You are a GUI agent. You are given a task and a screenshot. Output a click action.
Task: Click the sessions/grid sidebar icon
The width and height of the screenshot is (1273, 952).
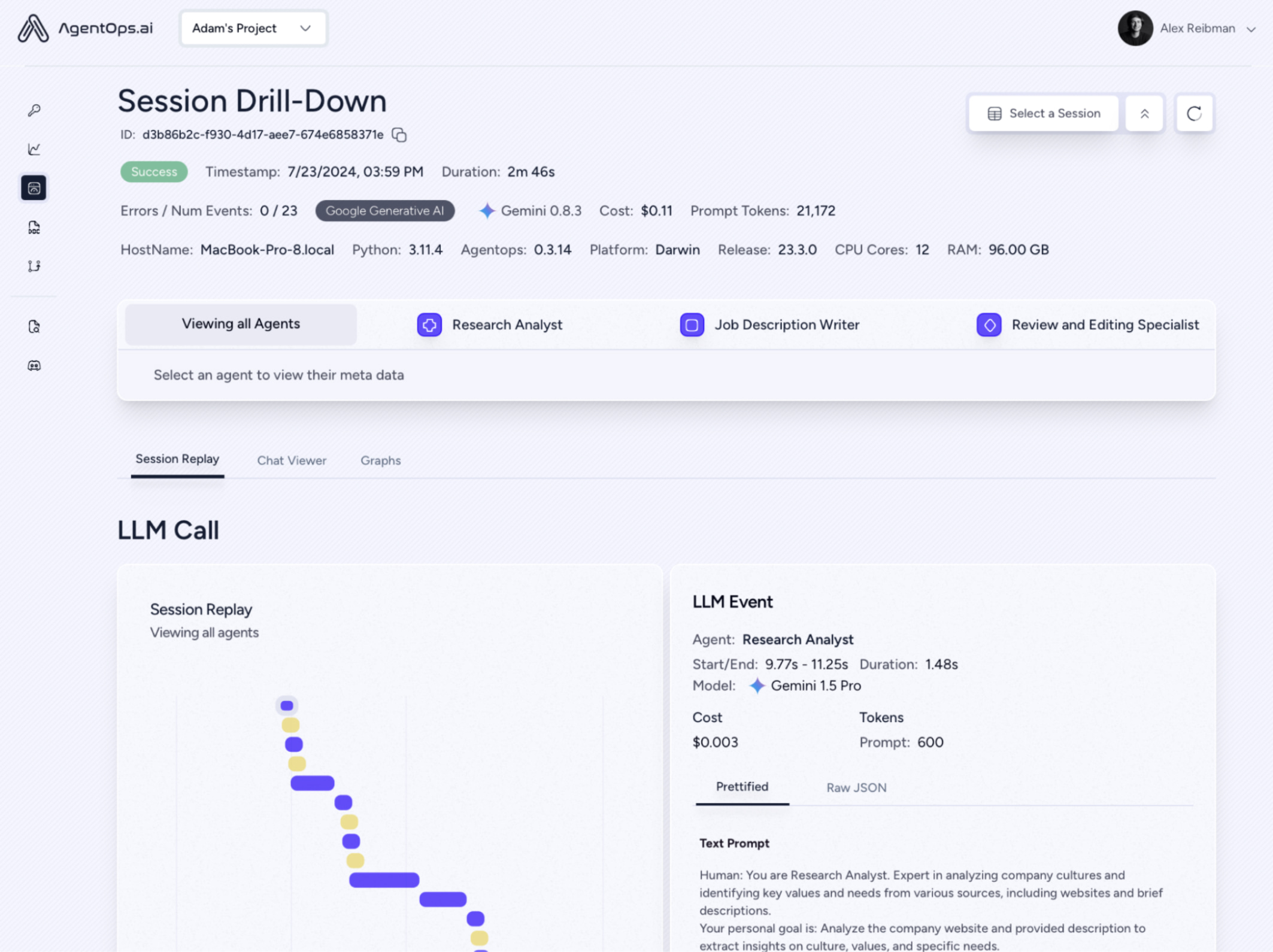coord(34,187)
